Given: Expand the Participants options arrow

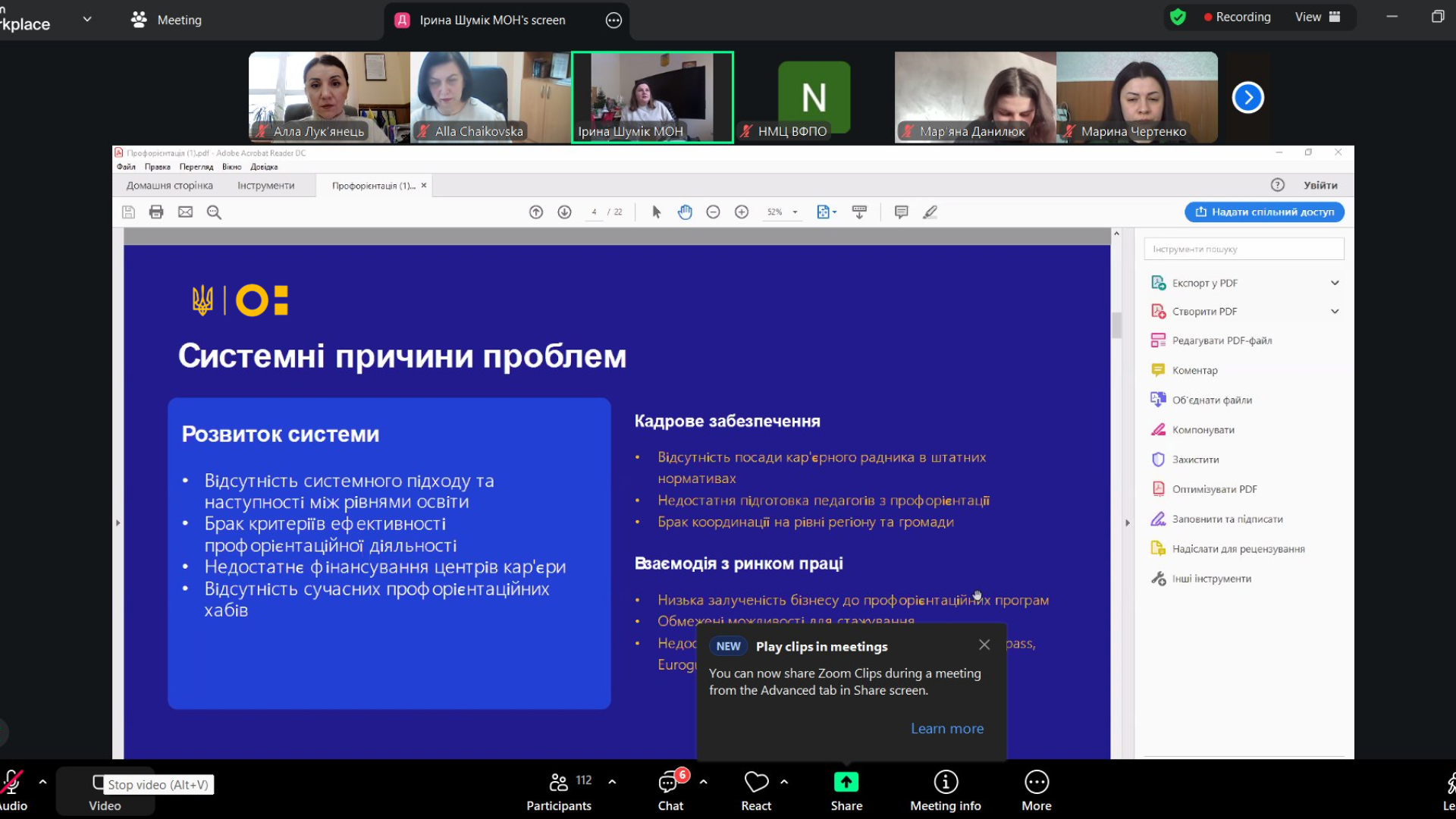Looking at the screenshot, I should point(612,781).
